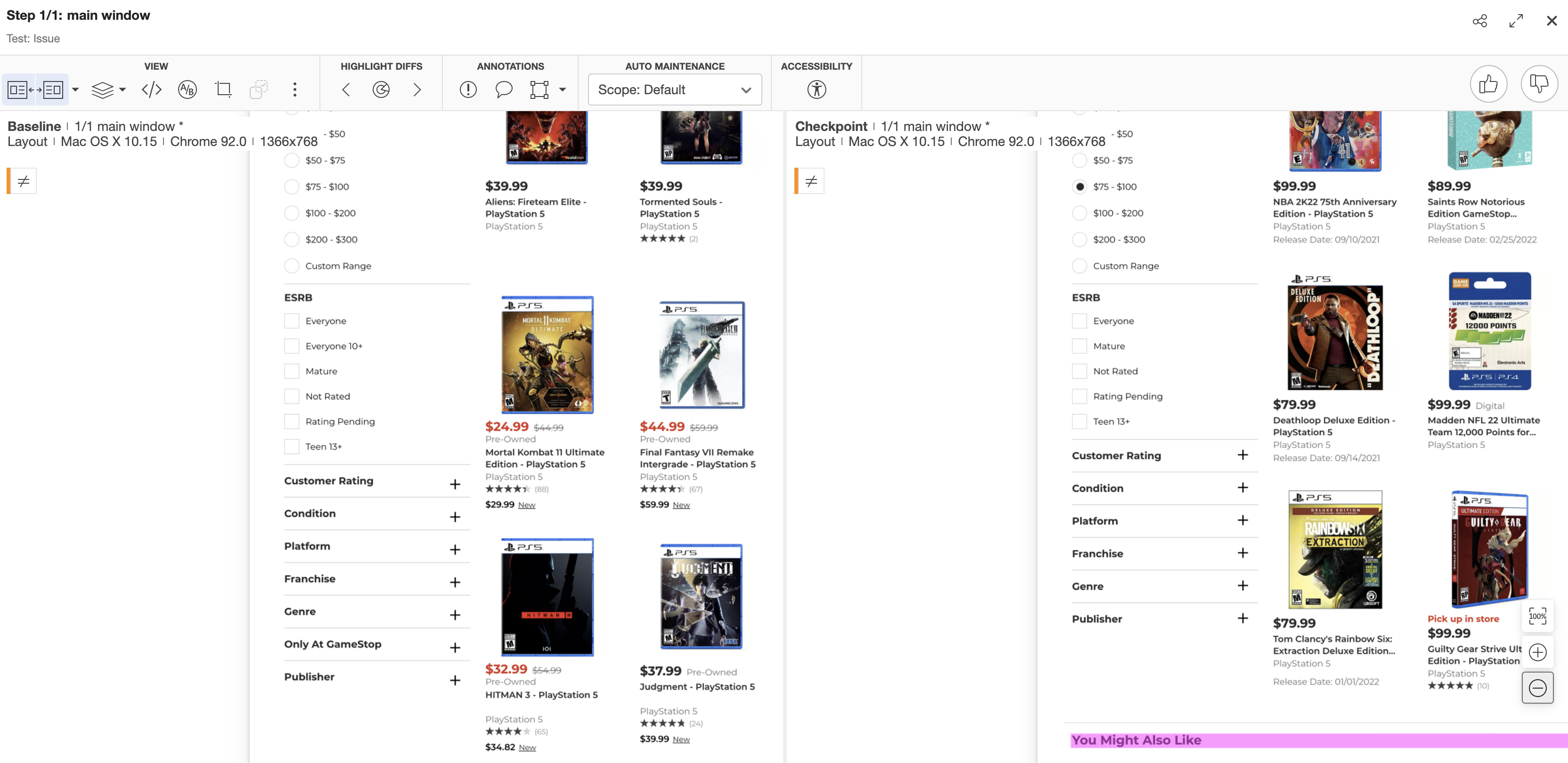Click the HITMAN 3 cover thumbnail
This screenshot has height=763, width=1568.
pyautogui.click(x=547, y=597)
